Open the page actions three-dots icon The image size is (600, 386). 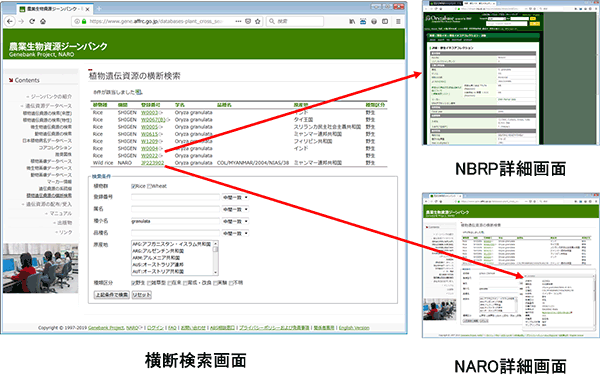click(x=238, y=21)
